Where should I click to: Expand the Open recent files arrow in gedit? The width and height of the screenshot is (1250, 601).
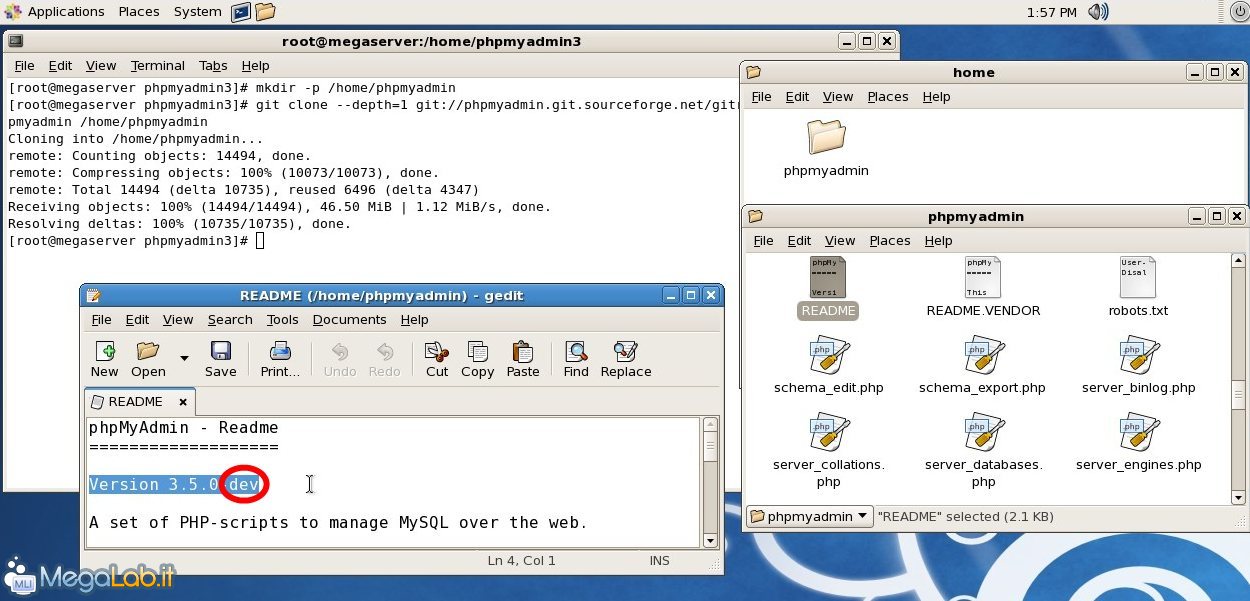[184, 358]
